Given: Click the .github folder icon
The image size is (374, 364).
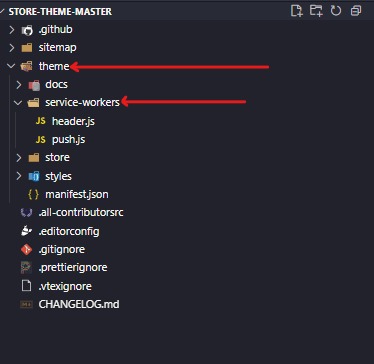Looking at the screenshot, I should tap(27, 30).
